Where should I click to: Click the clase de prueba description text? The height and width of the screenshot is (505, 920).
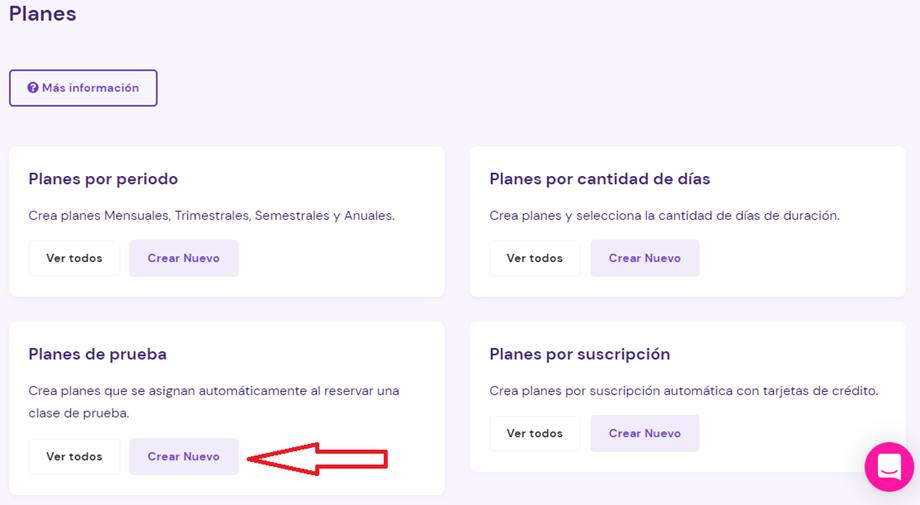point(214,402)
